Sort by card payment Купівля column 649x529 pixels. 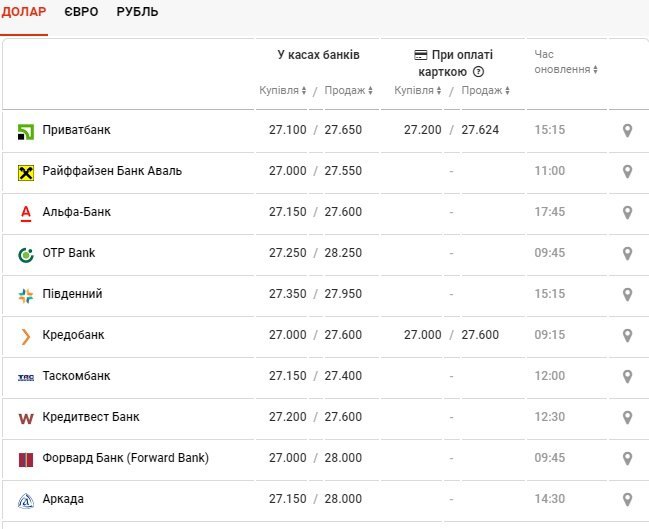(418, 91)
